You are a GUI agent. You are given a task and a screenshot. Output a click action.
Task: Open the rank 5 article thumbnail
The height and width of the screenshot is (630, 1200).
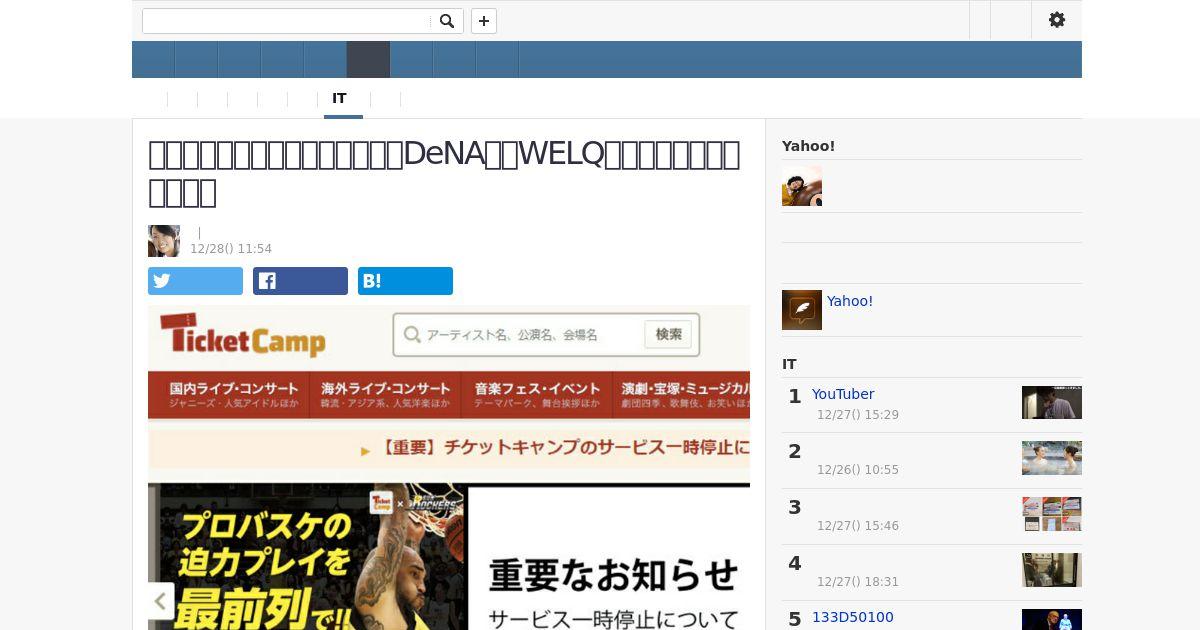[x=1052, y=620]
